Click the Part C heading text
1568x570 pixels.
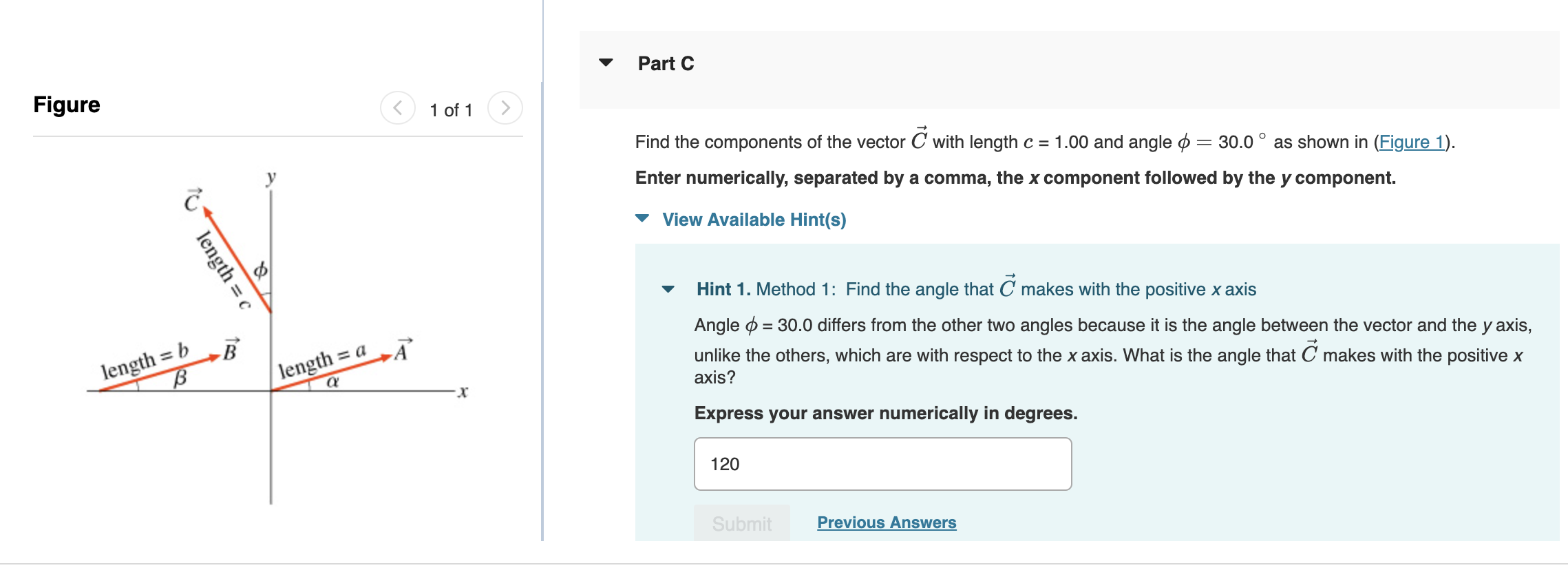coord(664,63)
